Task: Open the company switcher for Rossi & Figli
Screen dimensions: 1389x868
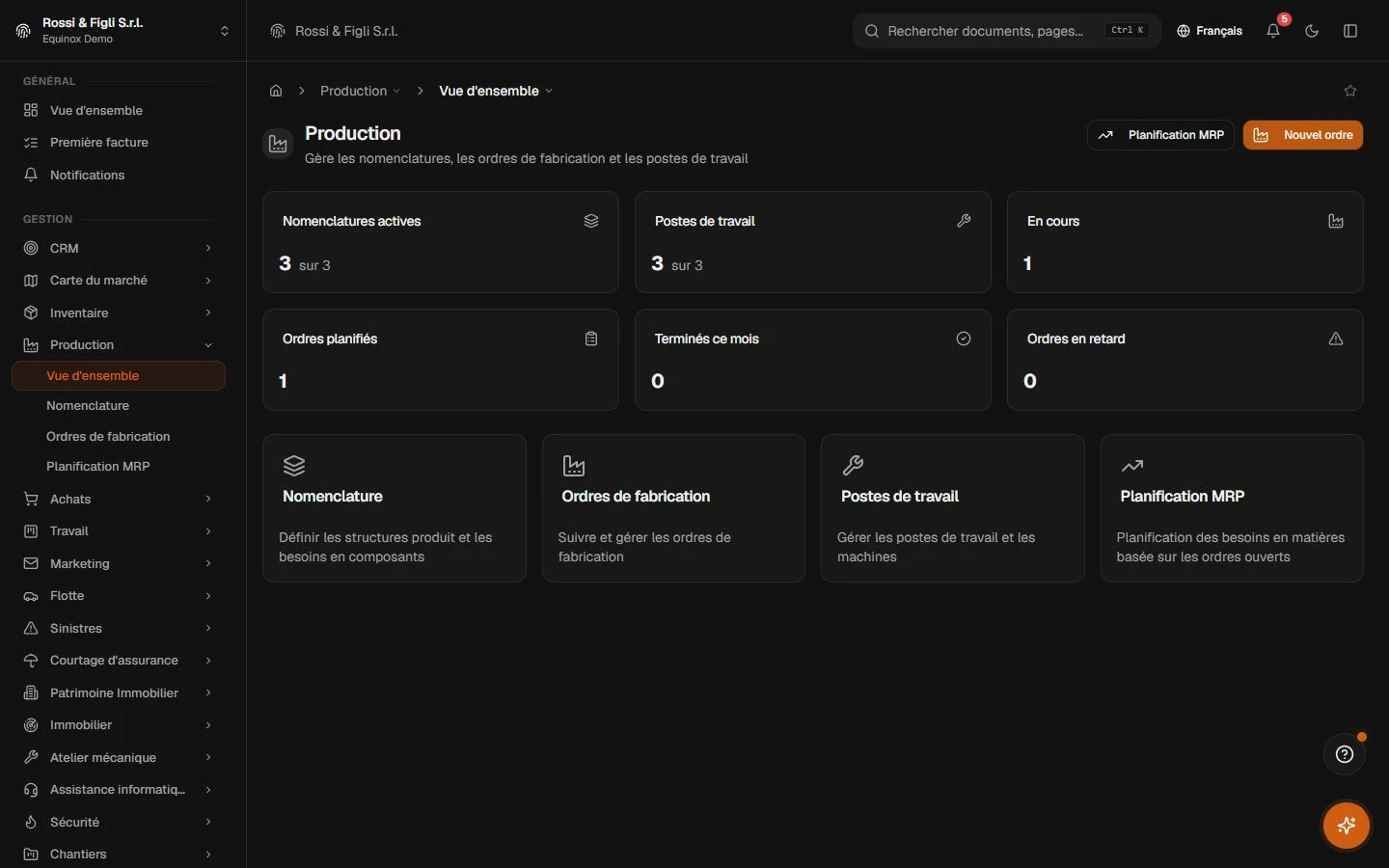Action: click(x=123, y=31)
